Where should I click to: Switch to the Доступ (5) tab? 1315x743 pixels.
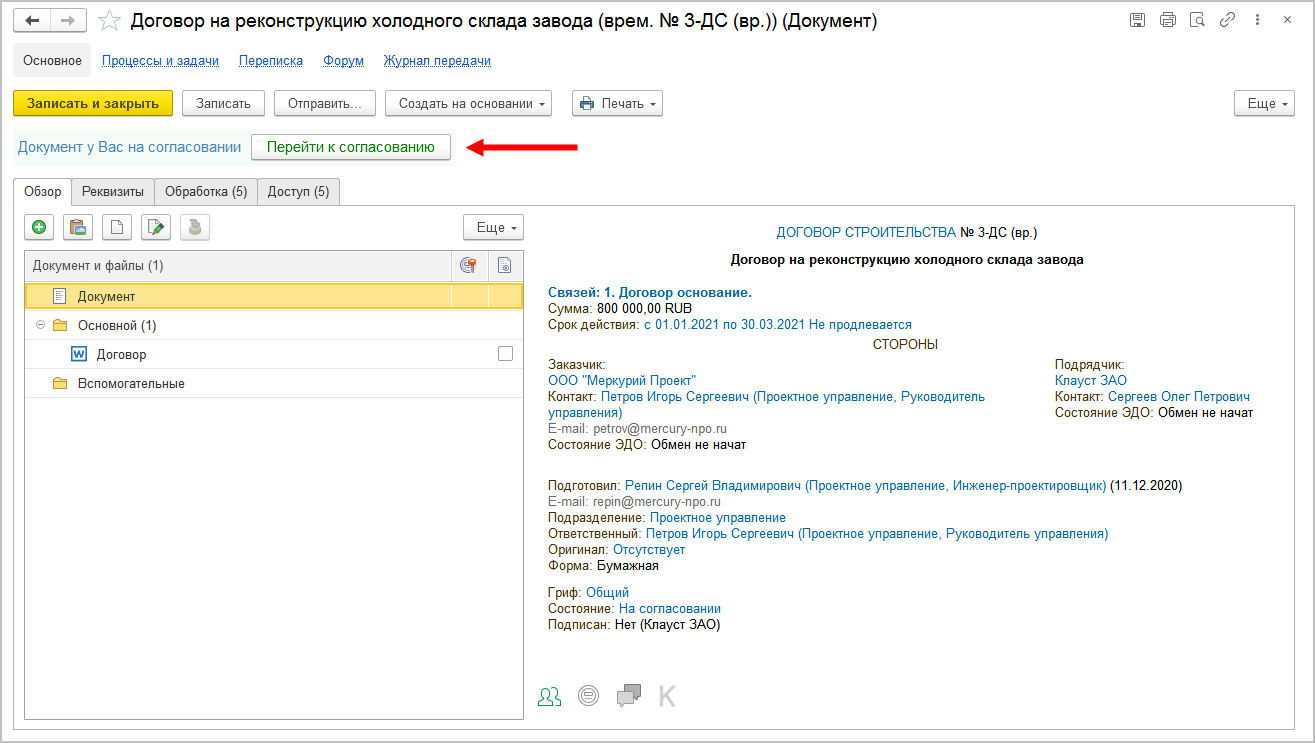[299, 191]
